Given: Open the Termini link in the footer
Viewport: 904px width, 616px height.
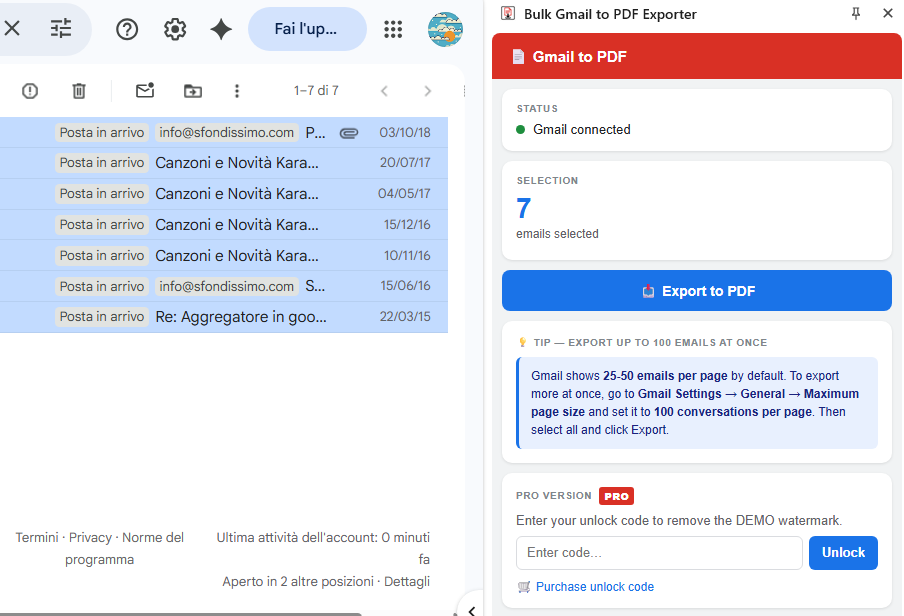Looking at the screenshot, I should tap(37, 538).
